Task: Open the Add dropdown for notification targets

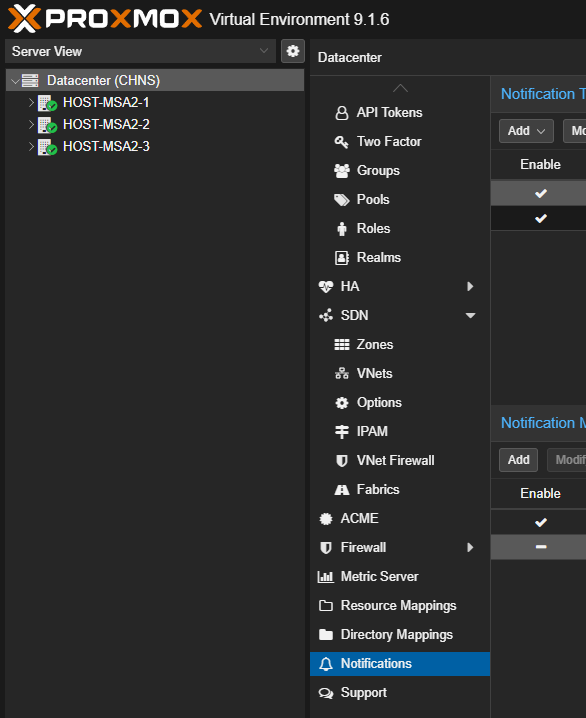Action: point(526,131)
